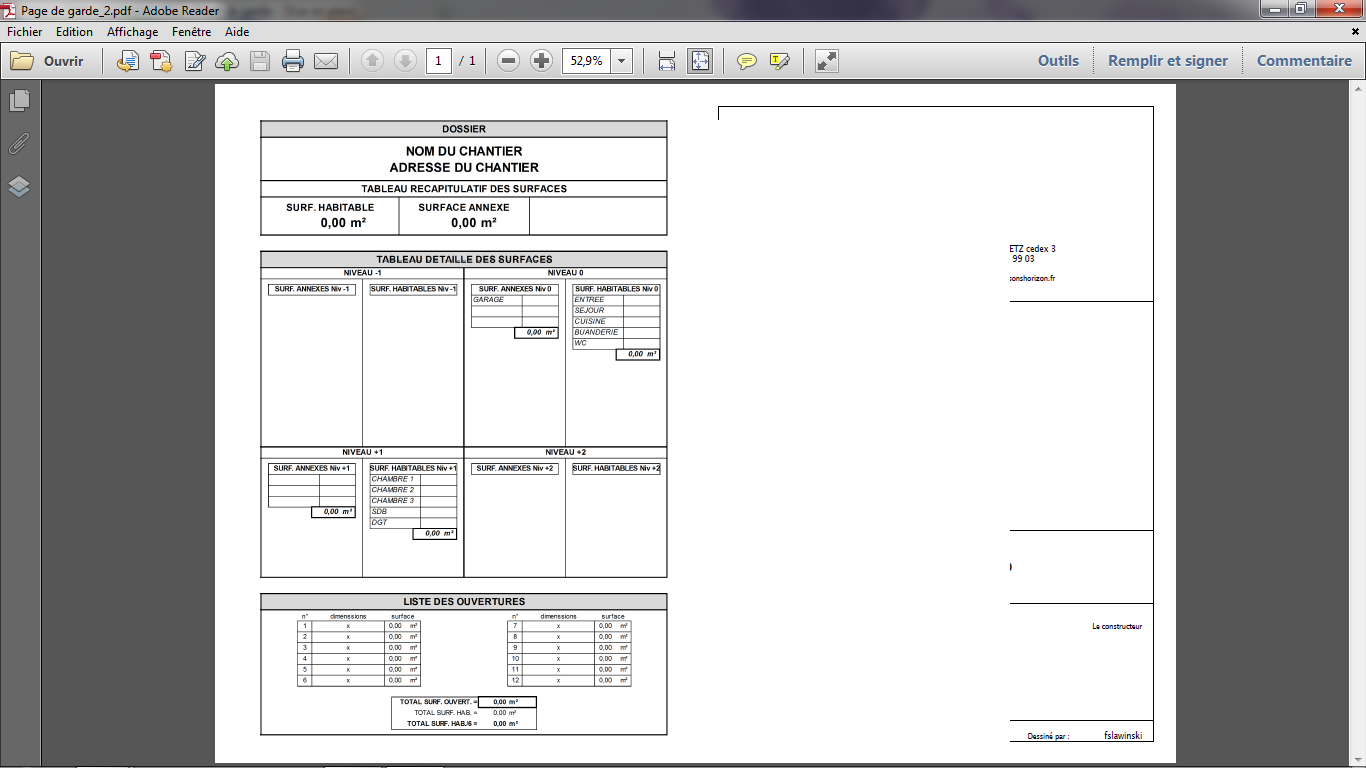Screen dimensions: 1366x768
Task: Open the Affichage menu
Action: [x=133, y=32]
